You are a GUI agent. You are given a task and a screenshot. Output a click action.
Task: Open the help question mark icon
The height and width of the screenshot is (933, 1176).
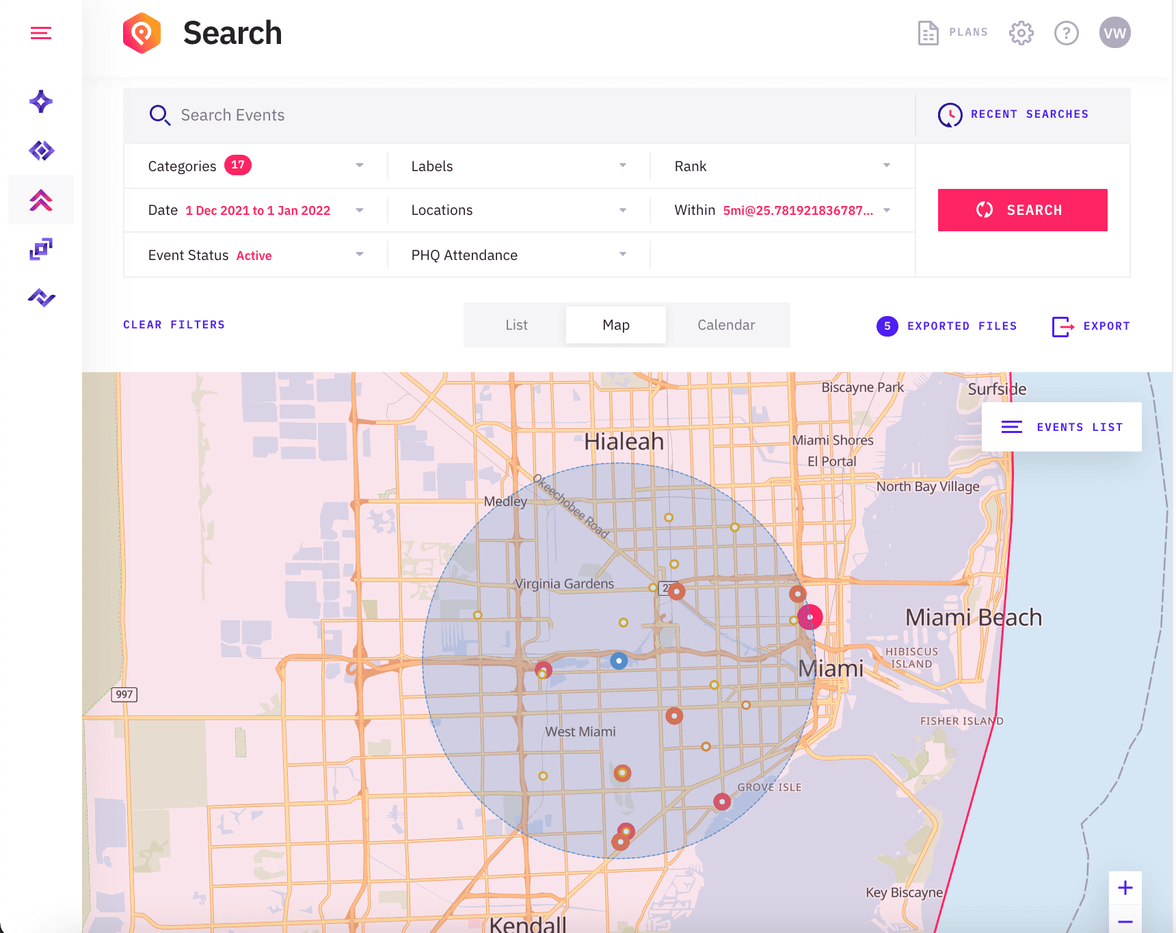tap(1066, 32)
